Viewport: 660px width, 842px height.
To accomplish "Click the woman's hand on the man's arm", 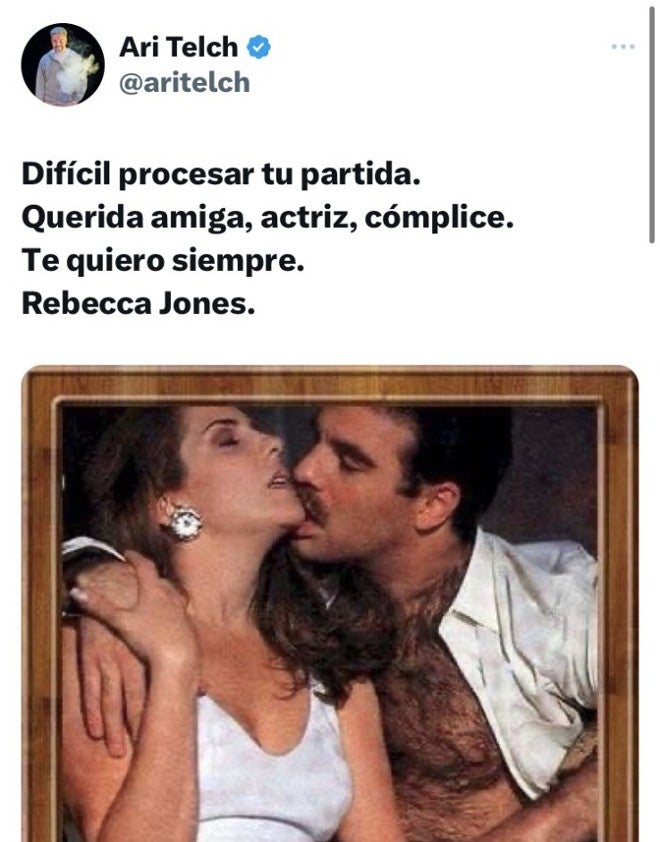I will coord(132,596).
